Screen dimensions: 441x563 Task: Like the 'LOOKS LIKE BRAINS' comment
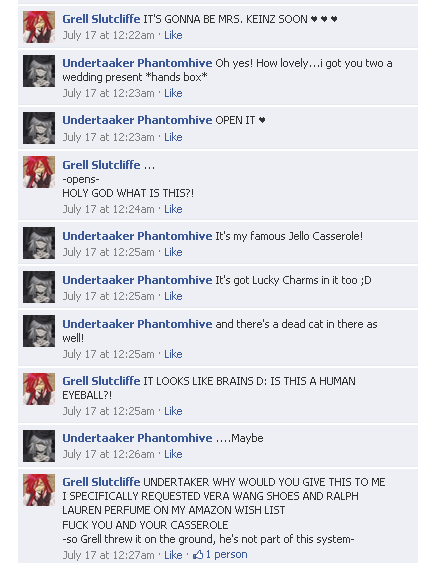click(173, 411)
